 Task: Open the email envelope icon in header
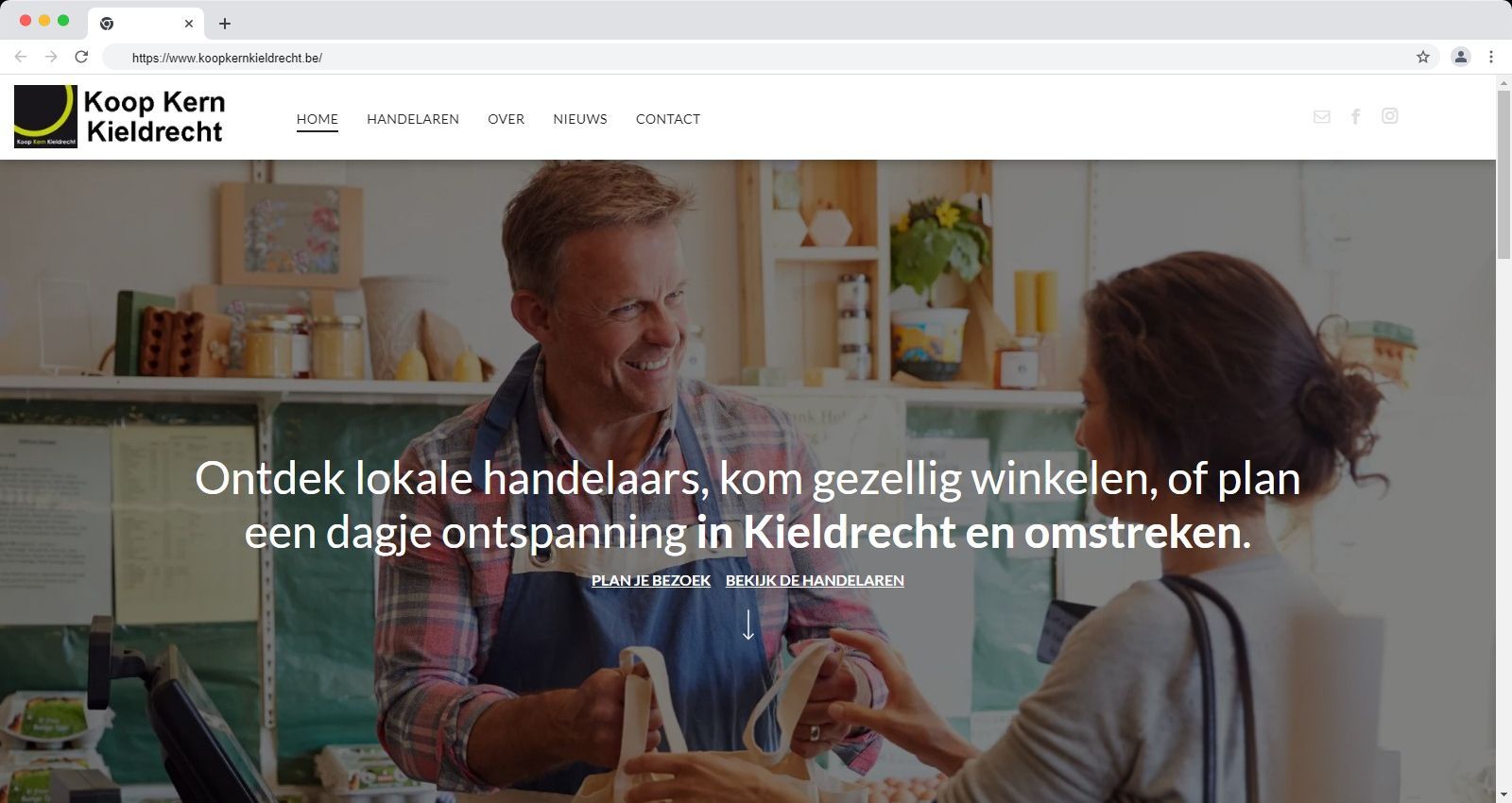[1322, 117]
